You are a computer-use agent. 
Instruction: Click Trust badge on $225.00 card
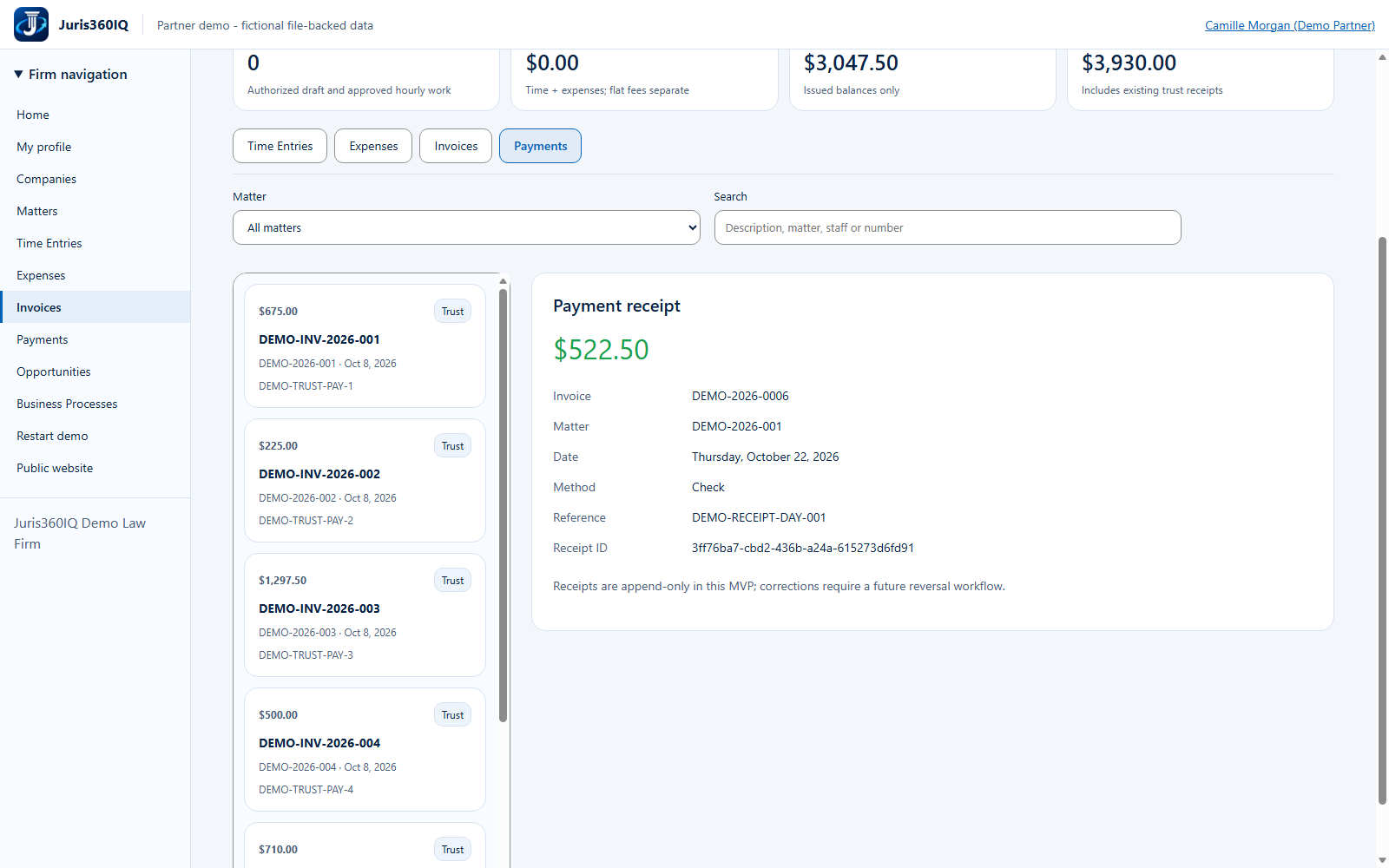point(452,445)
